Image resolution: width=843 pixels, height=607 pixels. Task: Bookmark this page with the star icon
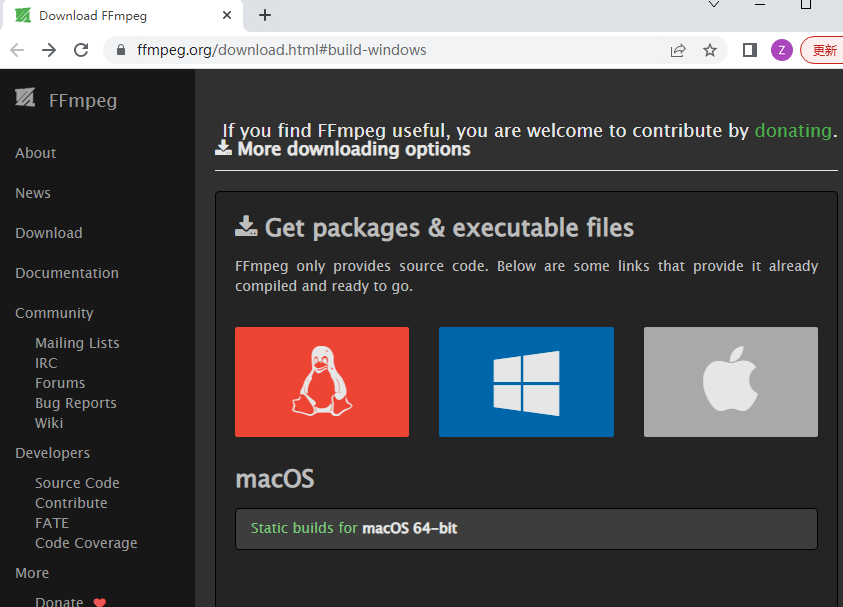click(710, 50)
